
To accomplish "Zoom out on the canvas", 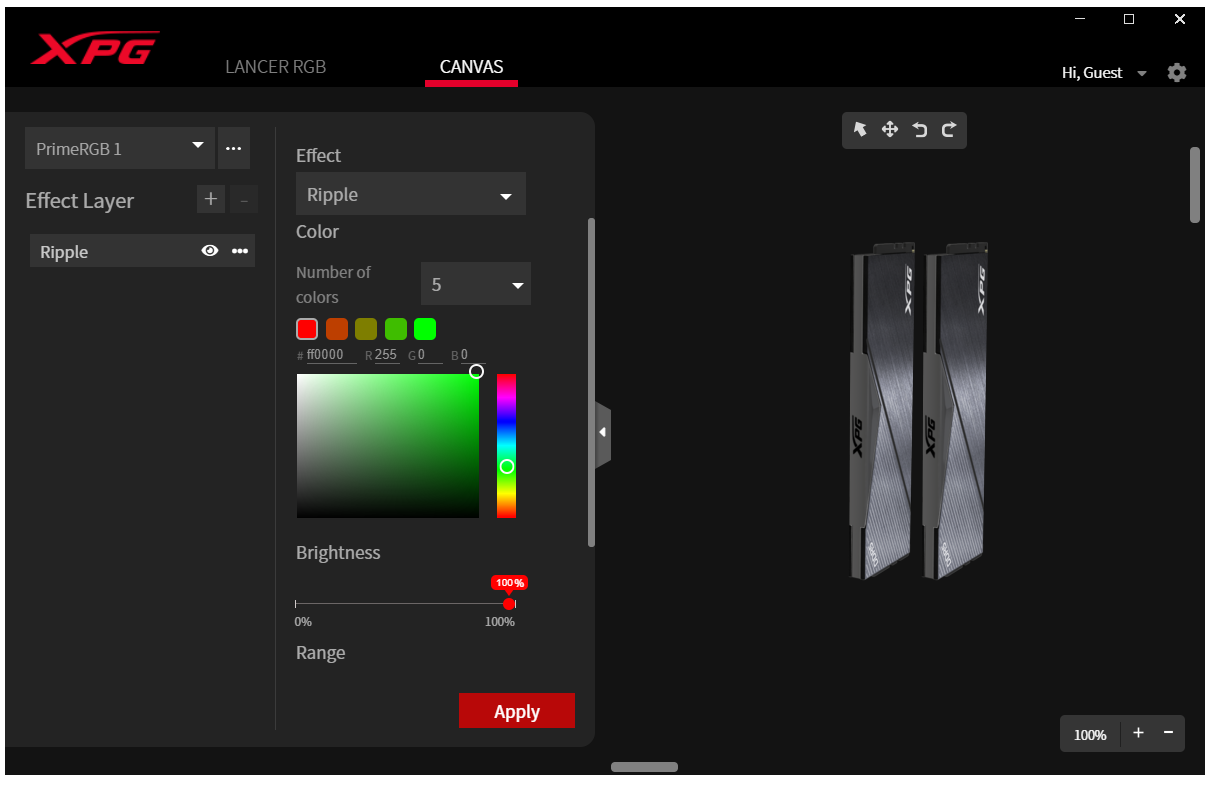I will (x=1168, y=733).
